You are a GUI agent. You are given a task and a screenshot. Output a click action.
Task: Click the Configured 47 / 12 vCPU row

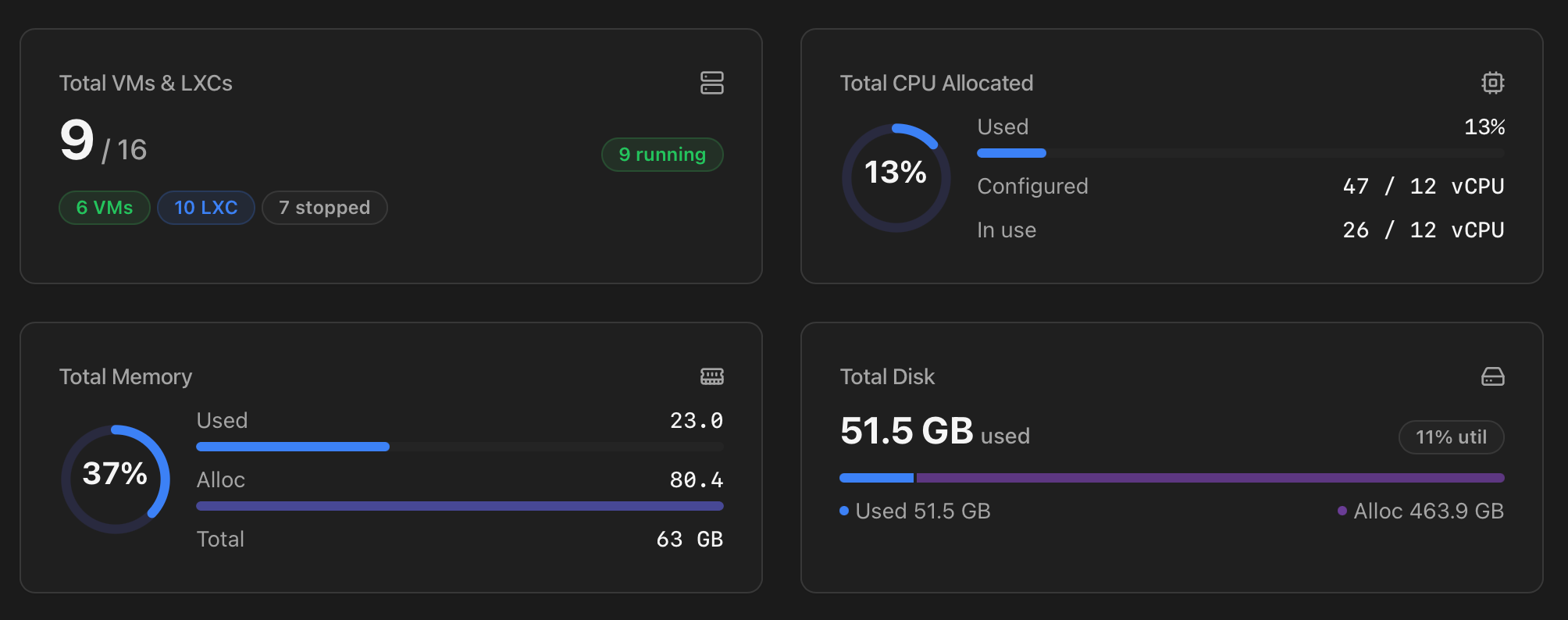pyautogui.click(x=1241, y=186)
